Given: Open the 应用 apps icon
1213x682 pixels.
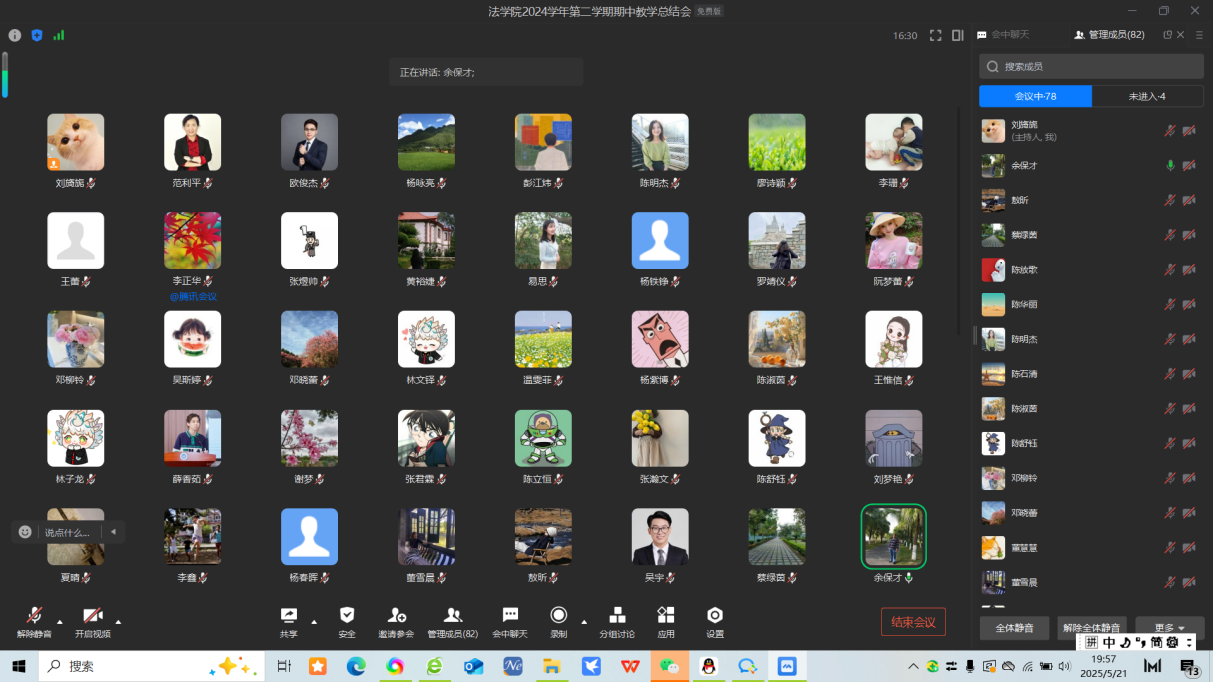Looking at the screenshot, I should pyautogui.click(x=666, y=616).
